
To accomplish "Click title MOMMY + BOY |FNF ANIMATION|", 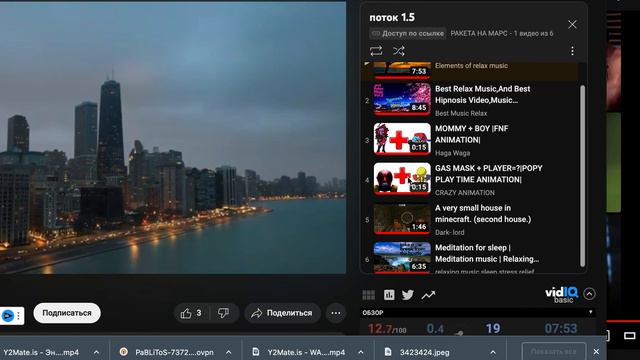I will tap(471, 134).
